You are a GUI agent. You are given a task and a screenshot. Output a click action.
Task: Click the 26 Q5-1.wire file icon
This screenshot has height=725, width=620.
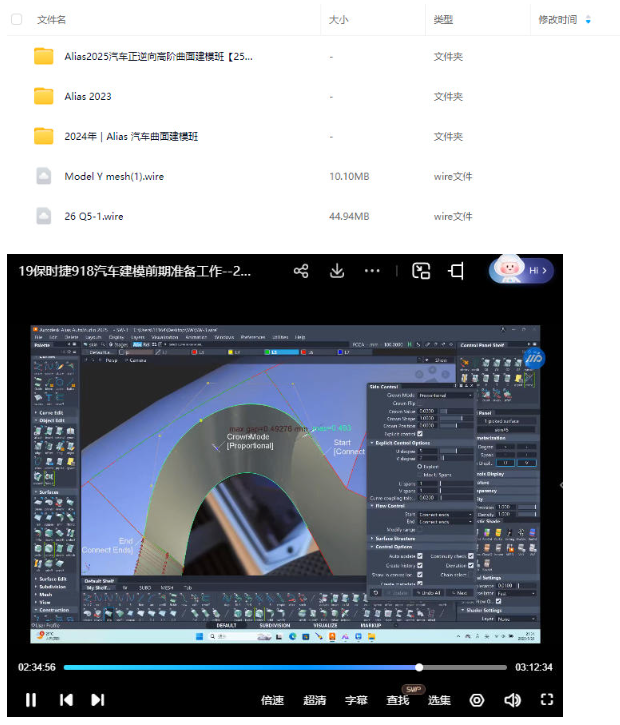pos(43,216)
